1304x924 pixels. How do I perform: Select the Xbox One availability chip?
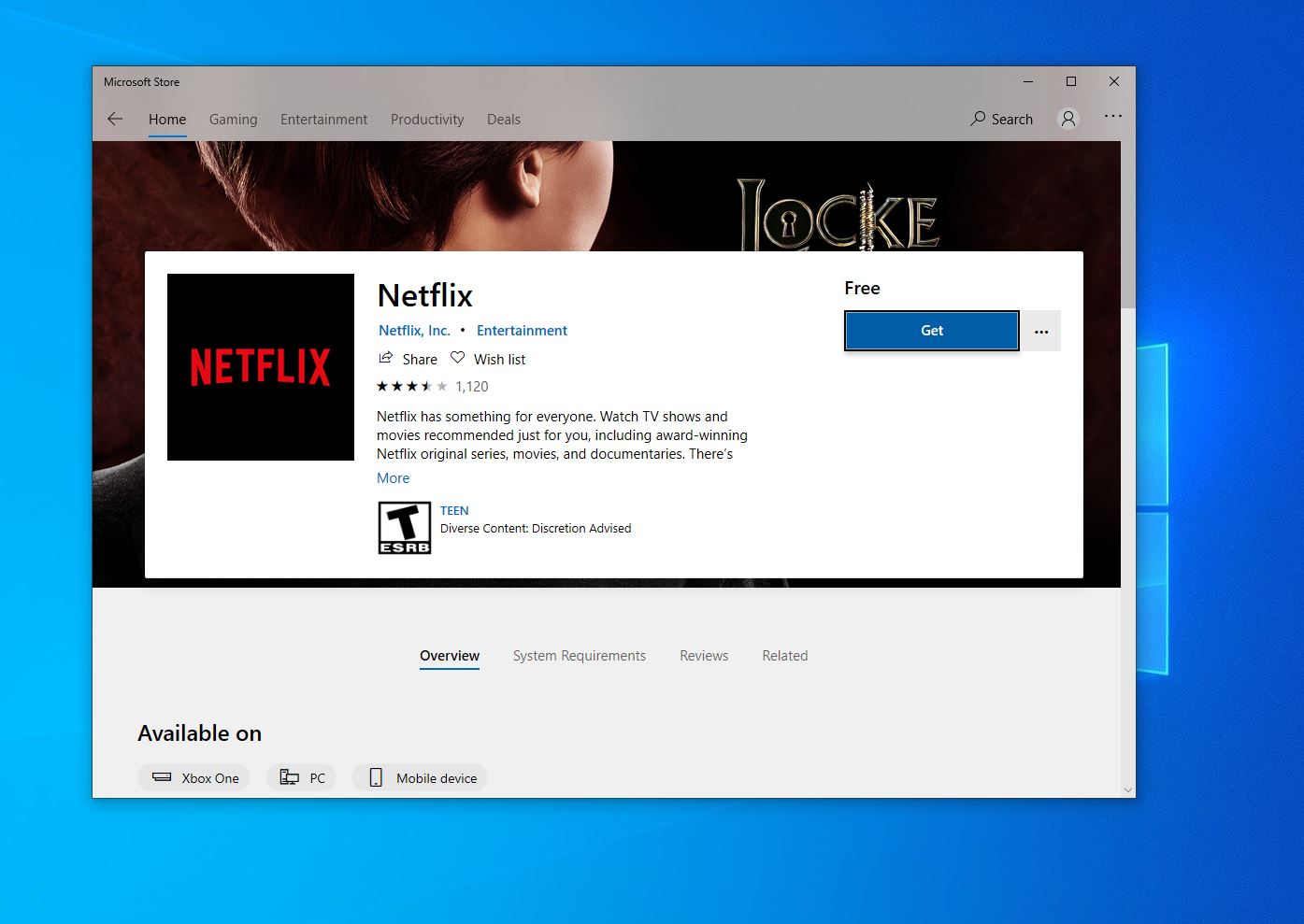tap(193, 777)
